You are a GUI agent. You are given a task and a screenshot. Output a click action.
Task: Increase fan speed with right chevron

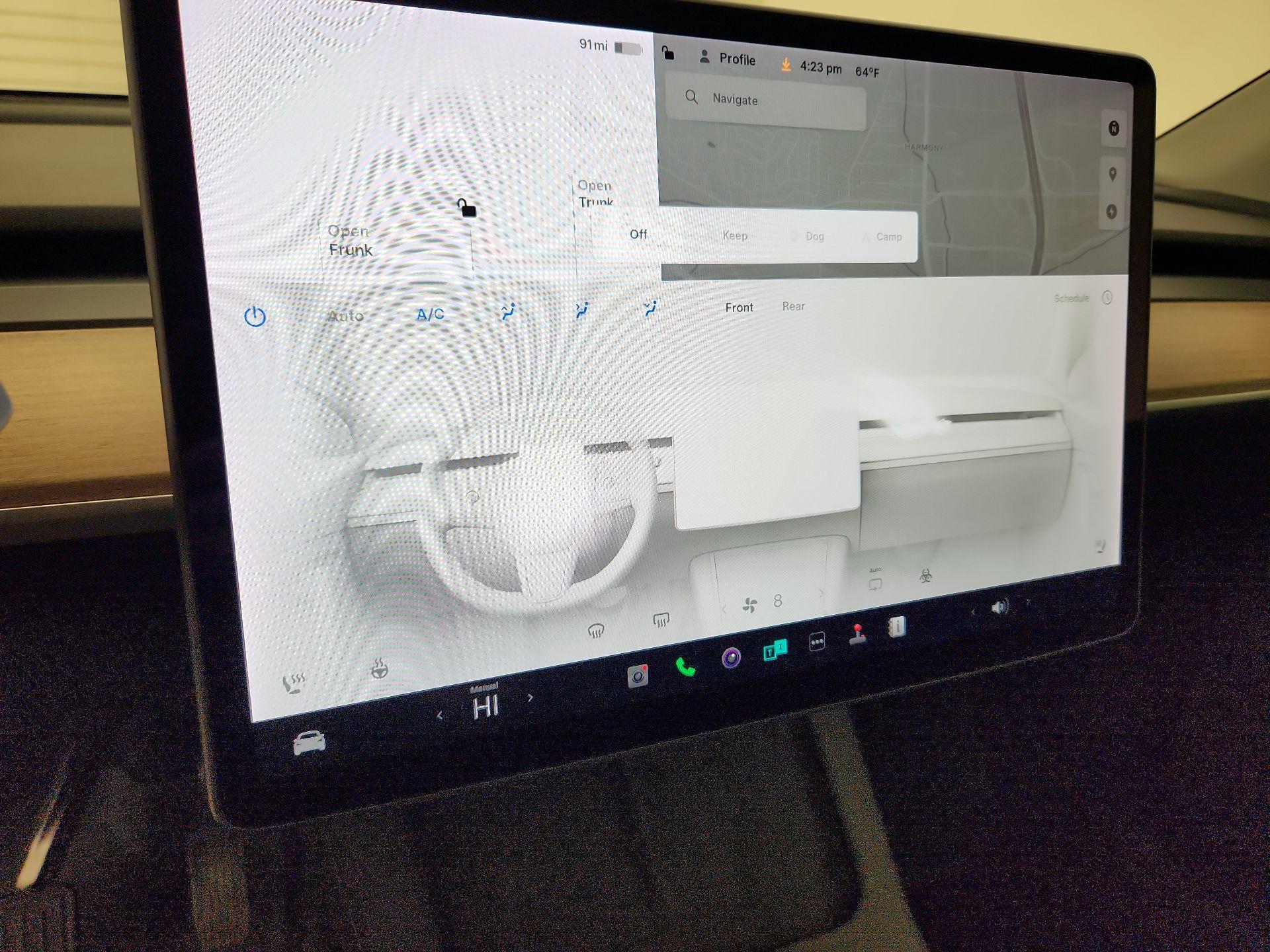coord(822,594)
